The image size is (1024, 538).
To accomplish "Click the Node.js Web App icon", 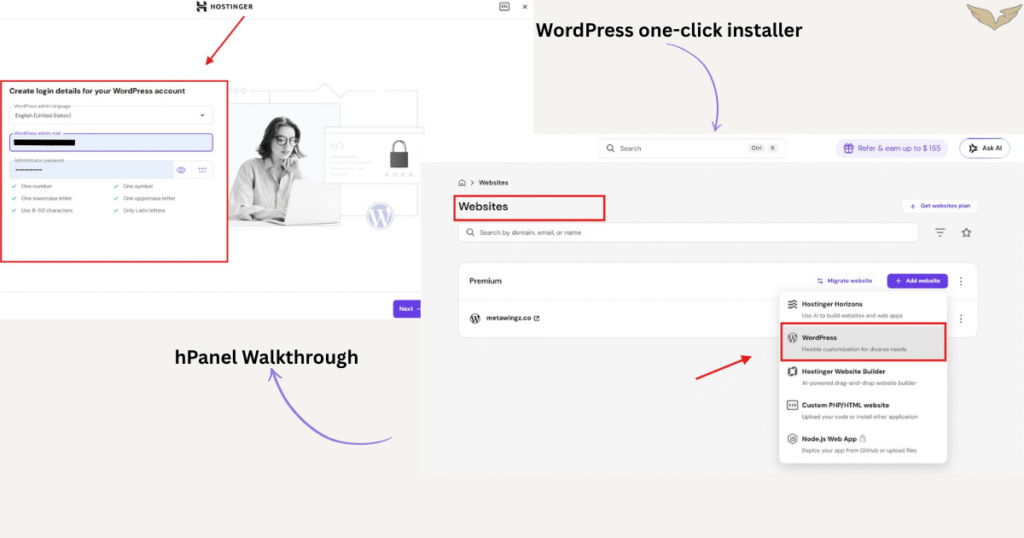I will (x=792, y=439).
